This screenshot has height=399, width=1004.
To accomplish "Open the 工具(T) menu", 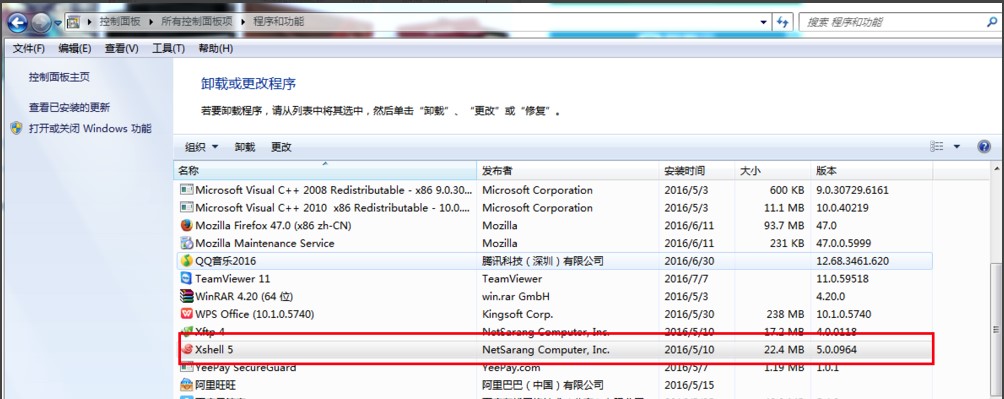I will (168, 49).
